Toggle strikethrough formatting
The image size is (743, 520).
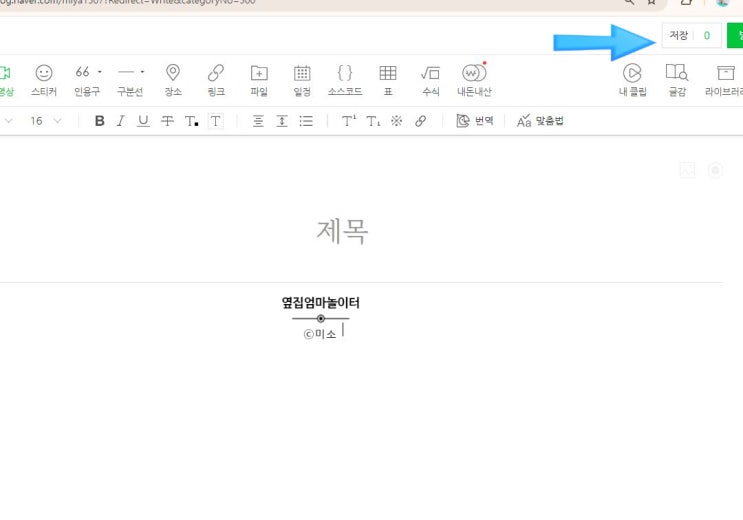click(x=167, y=121)
